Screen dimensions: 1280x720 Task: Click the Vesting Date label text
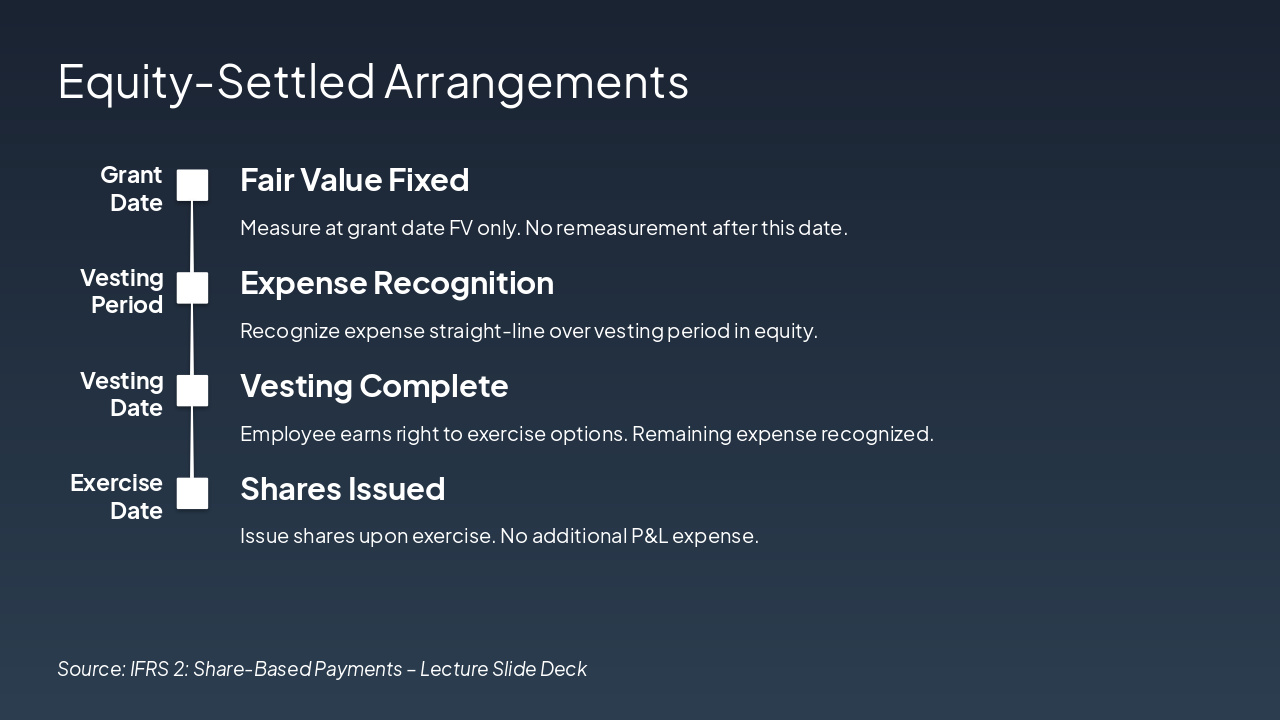coord(122,394)
